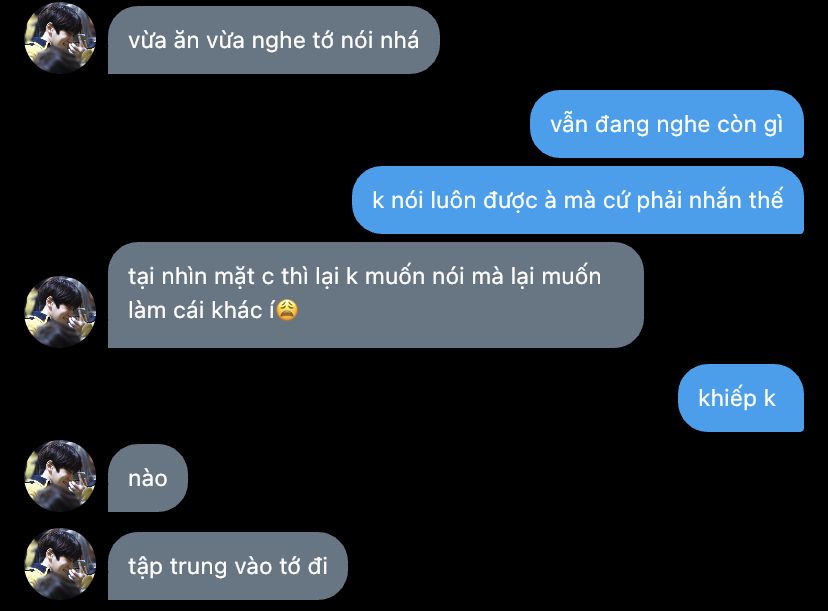Open avatar beside "vừa ăn vừa nghe" message
The height and width of the screenshot is (611, 828).
pos(60,37)
